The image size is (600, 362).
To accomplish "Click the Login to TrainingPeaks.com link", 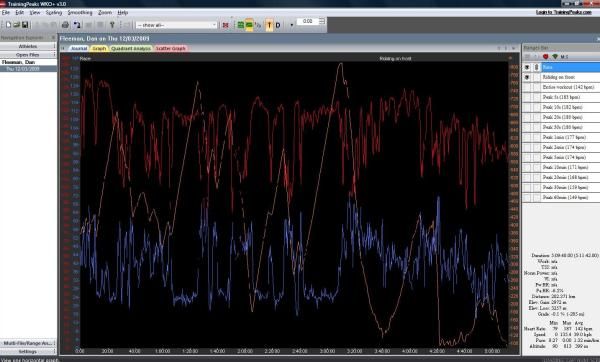I will coord(564,12).
